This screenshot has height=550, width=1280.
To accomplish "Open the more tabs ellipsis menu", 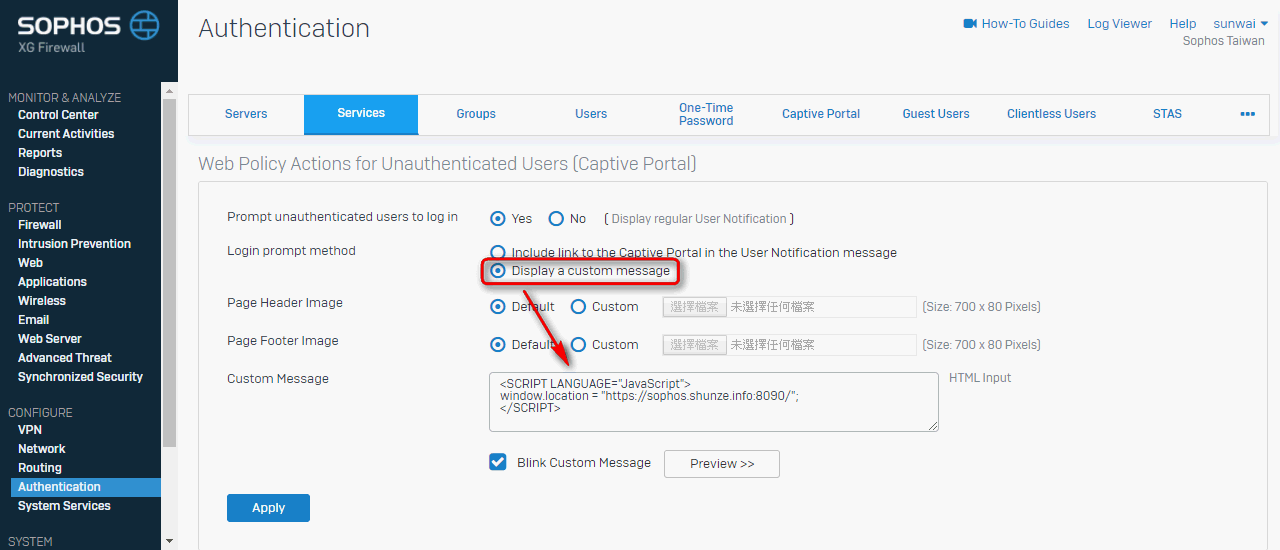I will (x=1247, y=114).
